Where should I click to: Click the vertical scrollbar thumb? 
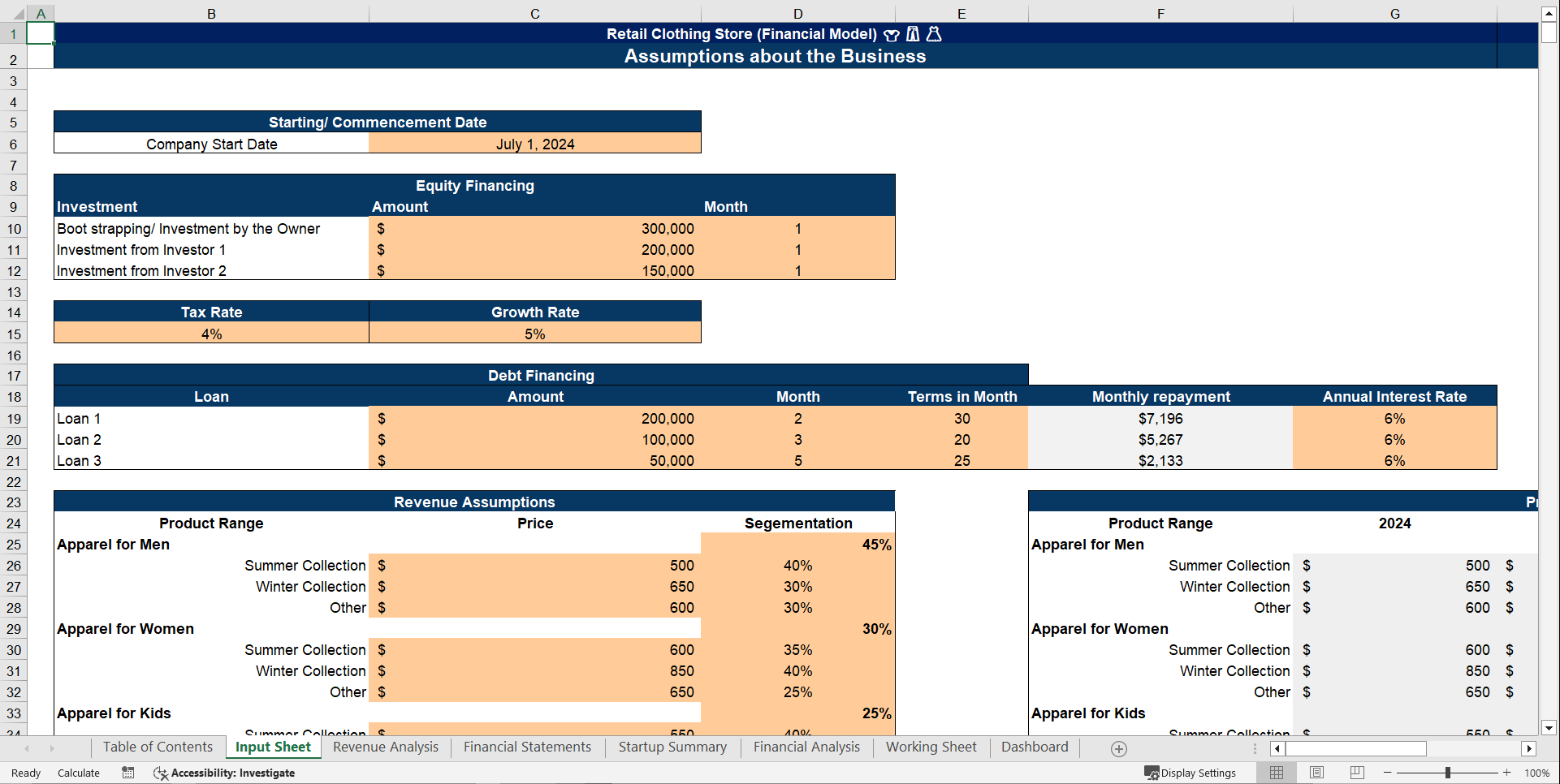coord(1549,32)
